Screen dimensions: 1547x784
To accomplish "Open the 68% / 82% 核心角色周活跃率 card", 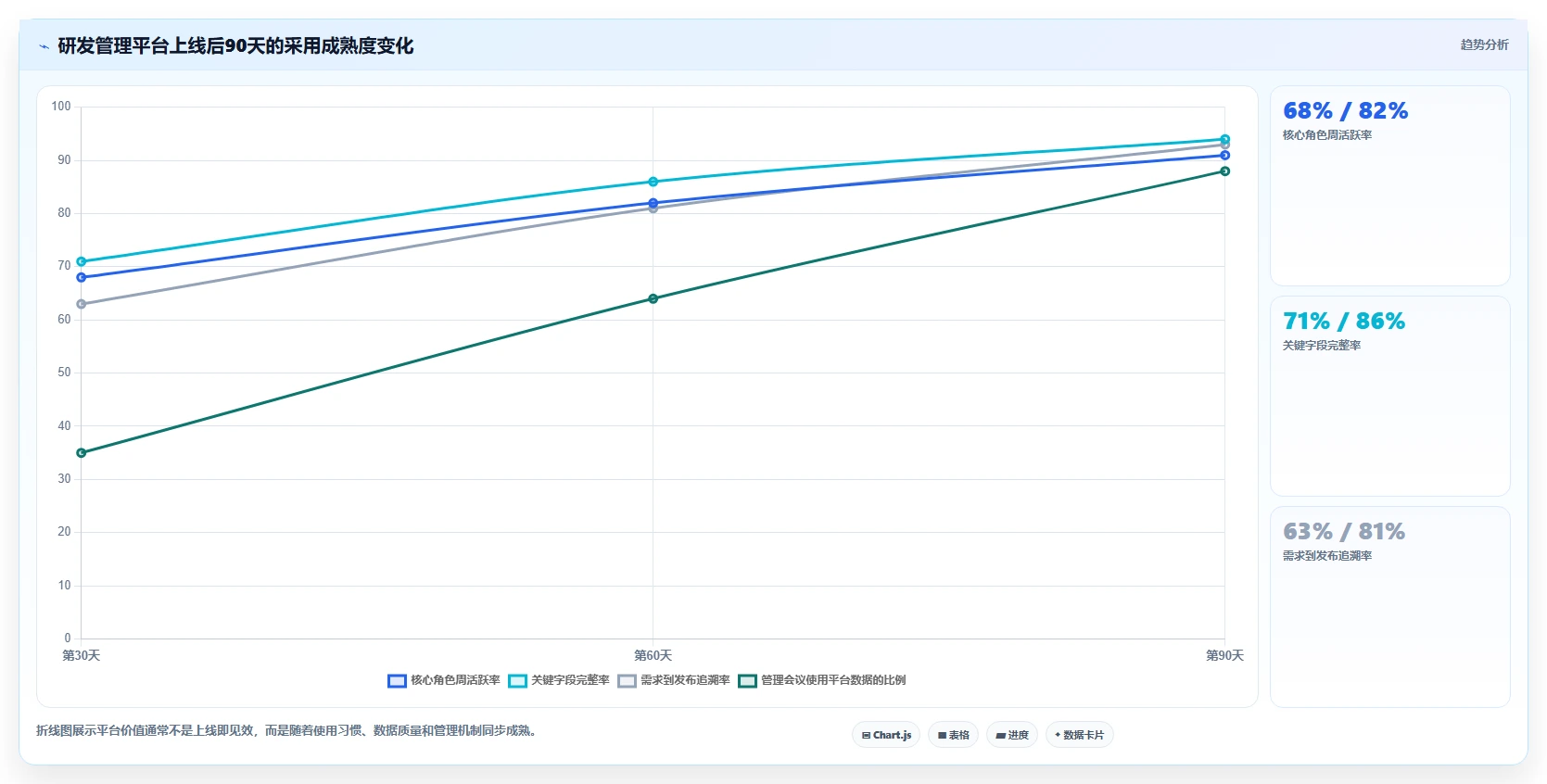I will coord(1389,186).
